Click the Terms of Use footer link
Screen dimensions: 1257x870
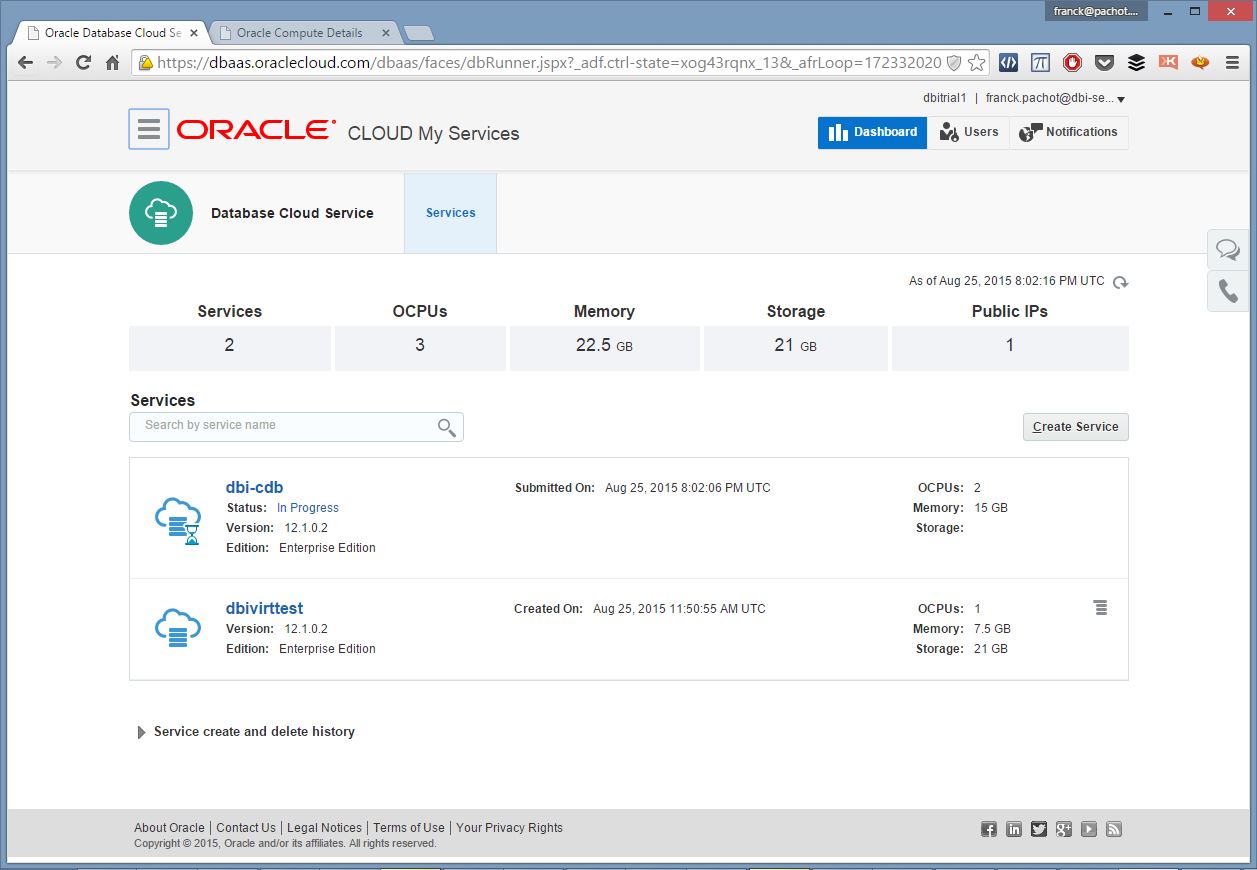pyautogui.click(x=409, y=828)
